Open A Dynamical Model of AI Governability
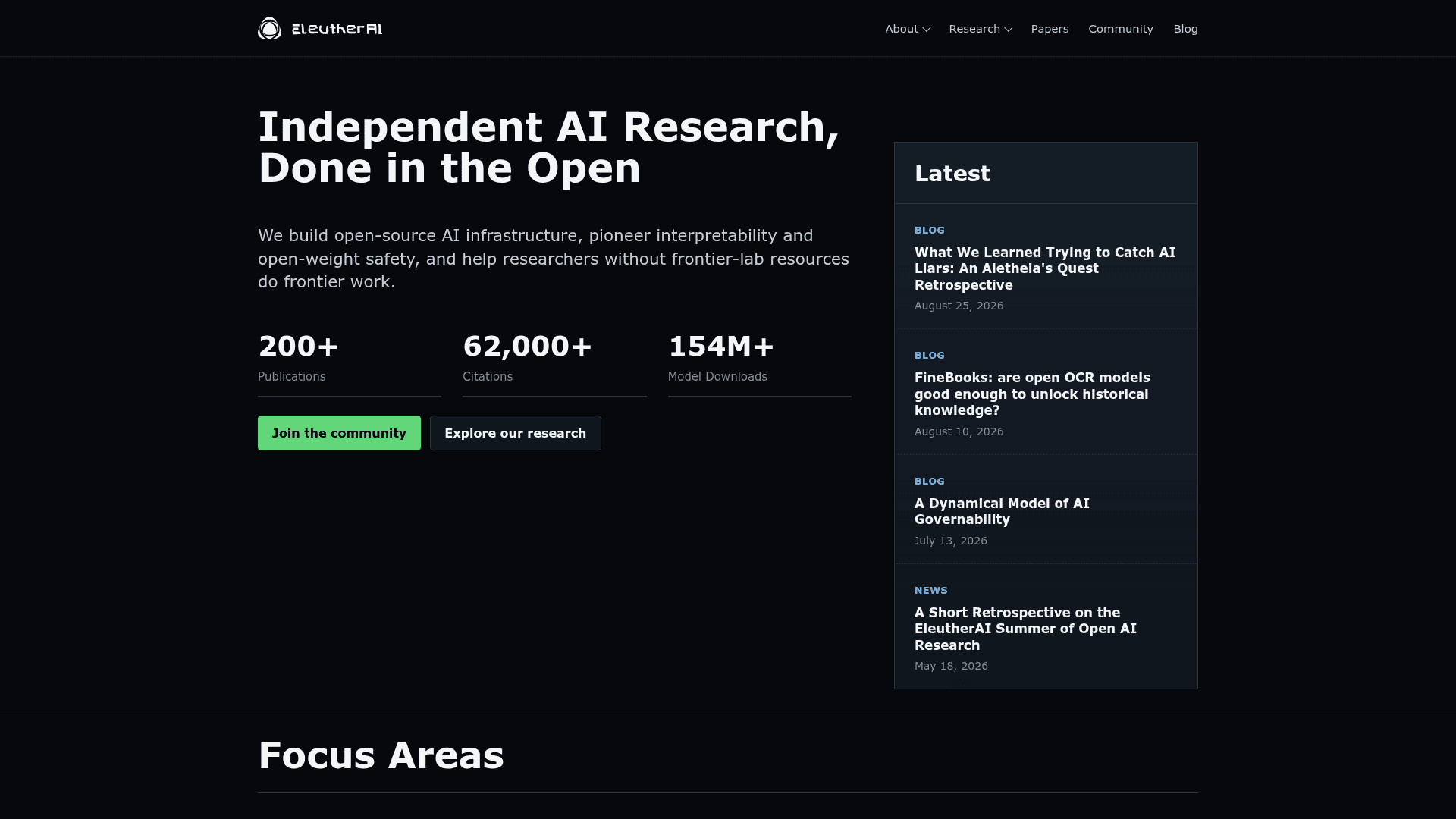The height and width of the screenshot is (819, 1456). (x=1002, y=511)
